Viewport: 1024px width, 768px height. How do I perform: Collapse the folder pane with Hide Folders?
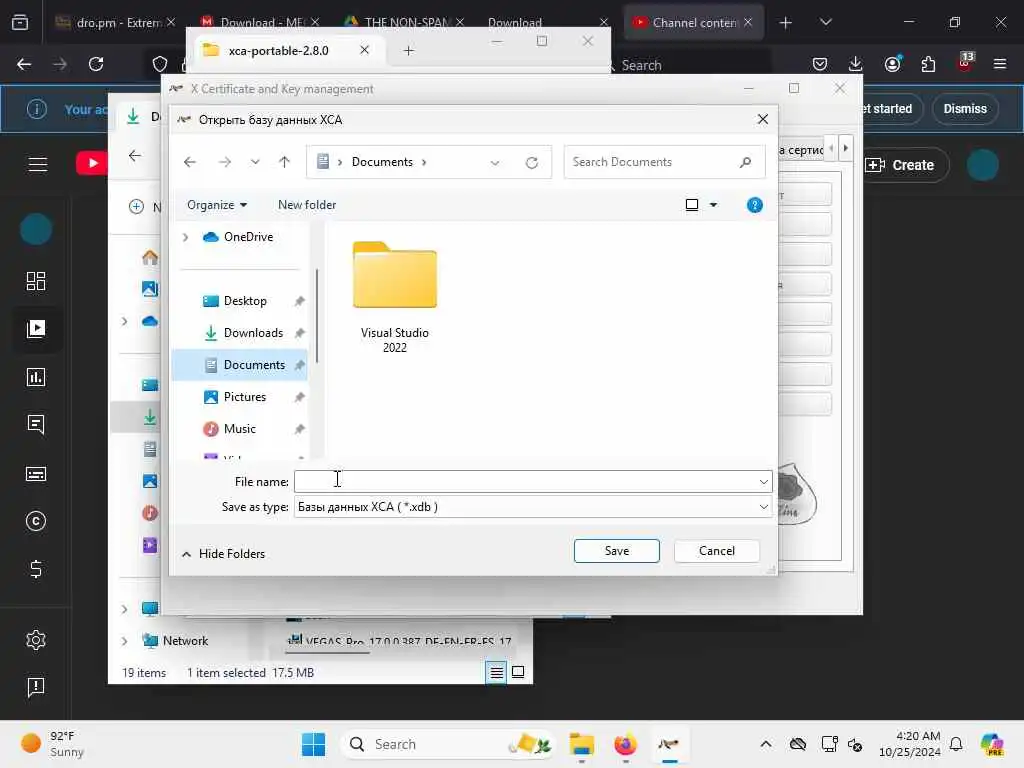[223, 554]
